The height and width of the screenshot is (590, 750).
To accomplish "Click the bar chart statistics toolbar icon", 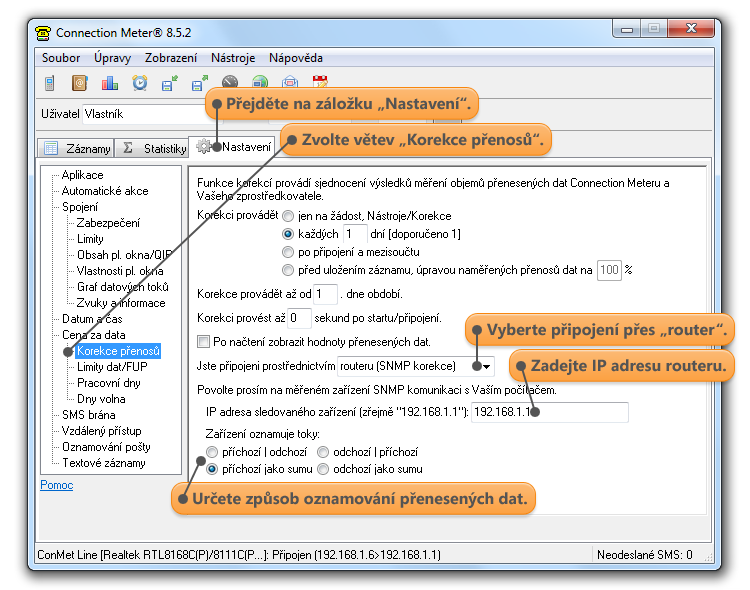I will 110,83.
